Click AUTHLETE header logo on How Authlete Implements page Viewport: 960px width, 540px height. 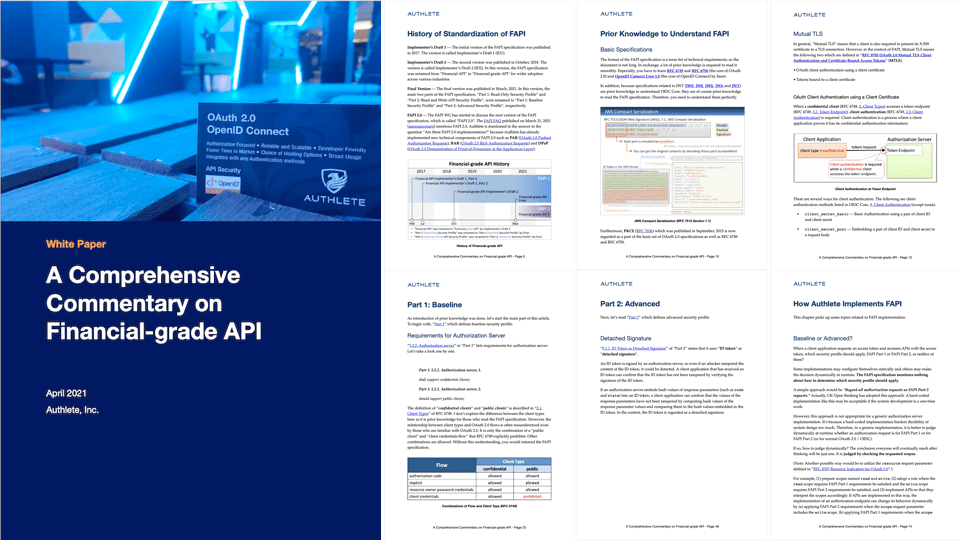coord(809,283)
